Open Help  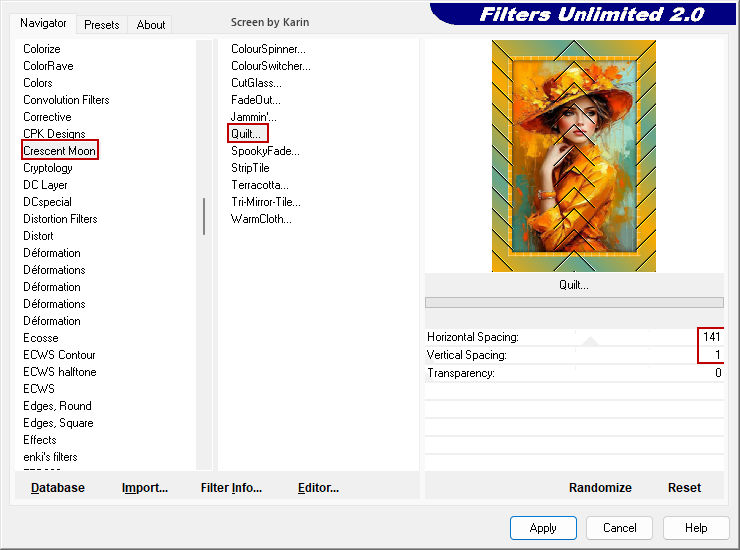[696, 528]
